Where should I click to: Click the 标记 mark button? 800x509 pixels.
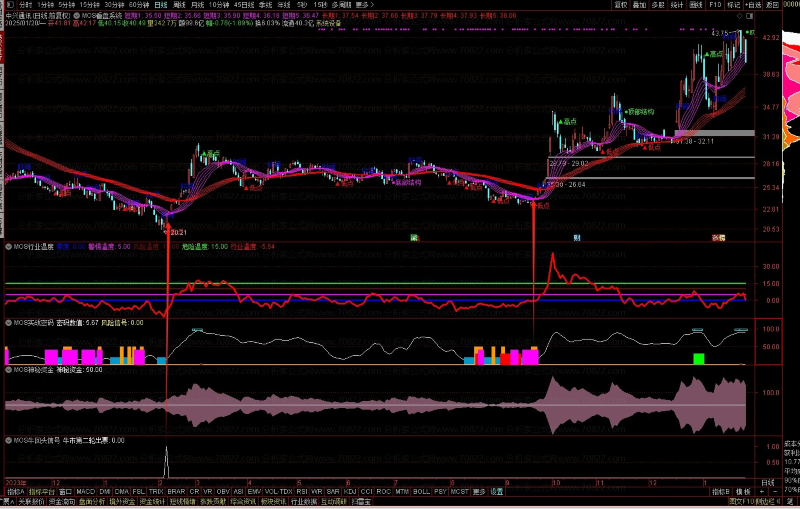click(734, 5)
